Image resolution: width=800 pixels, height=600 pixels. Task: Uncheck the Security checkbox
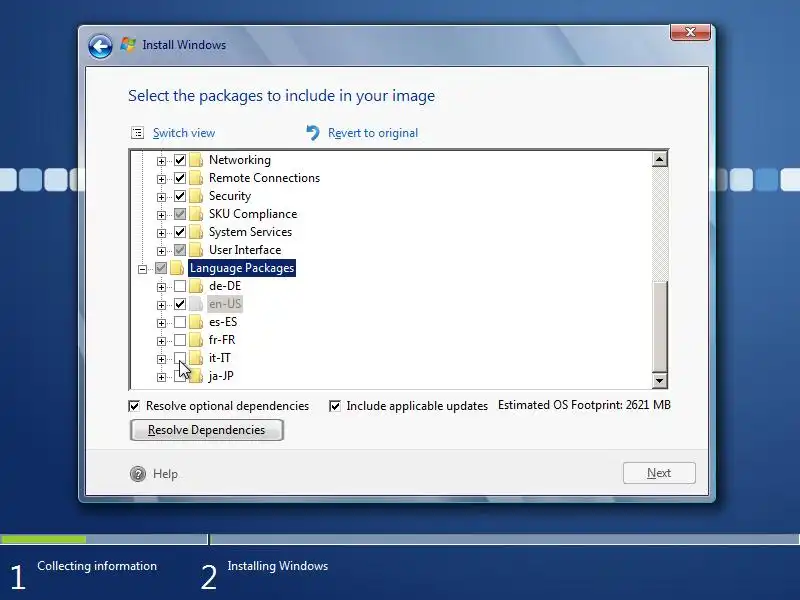180,196
